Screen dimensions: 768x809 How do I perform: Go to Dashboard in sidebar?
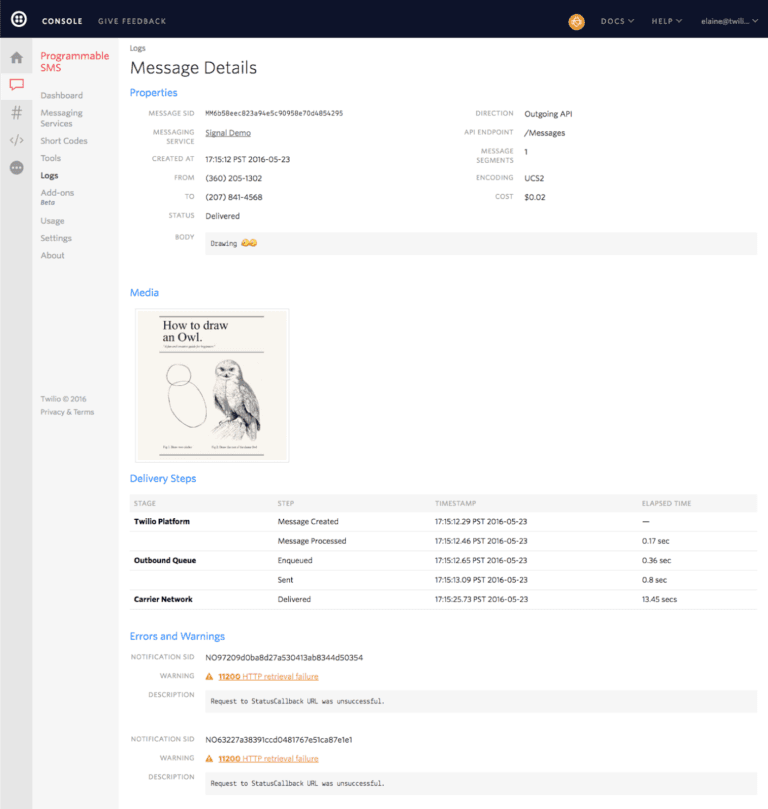click(61, 95)
